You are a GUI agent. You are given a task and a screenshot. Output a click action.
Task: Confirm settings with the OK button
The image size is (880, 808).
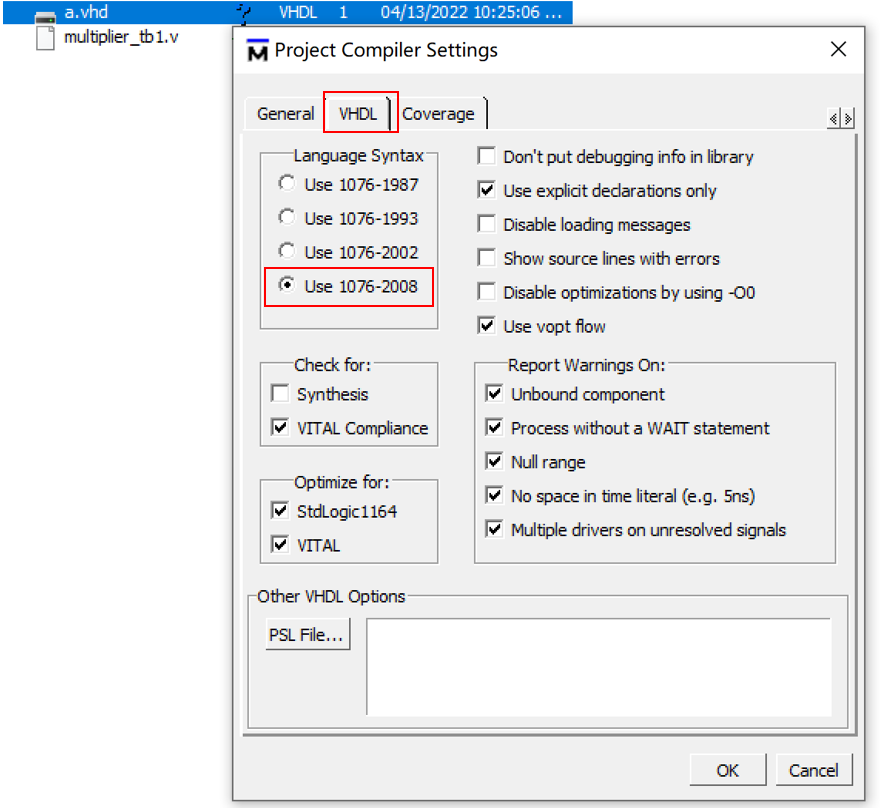click(x=728, y=770)
